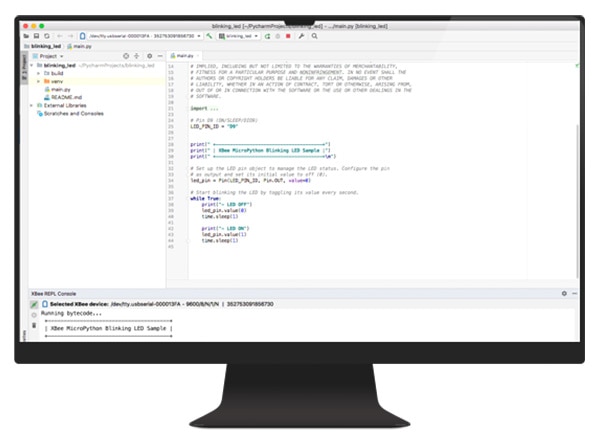Click the red Stop icon in toolbar
Image resolution: width=600 pixels, height=446 pixels.
click(x=288, y=35)
